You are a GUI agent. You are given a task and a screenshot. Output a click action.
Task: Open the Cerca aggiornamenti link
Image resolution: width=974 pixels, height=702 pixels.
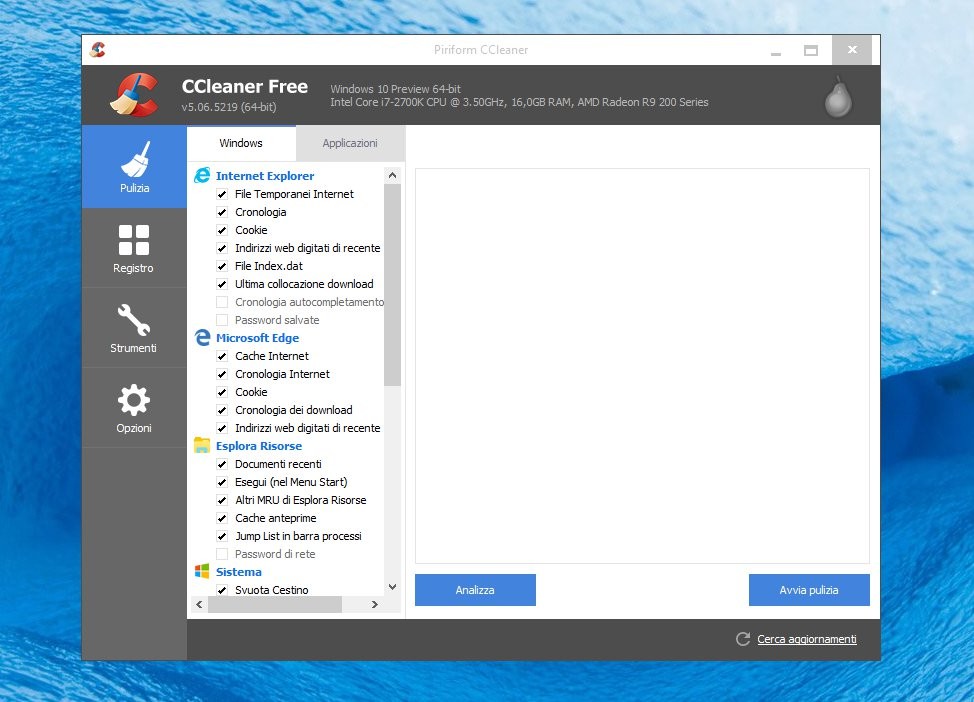(806, 639)
